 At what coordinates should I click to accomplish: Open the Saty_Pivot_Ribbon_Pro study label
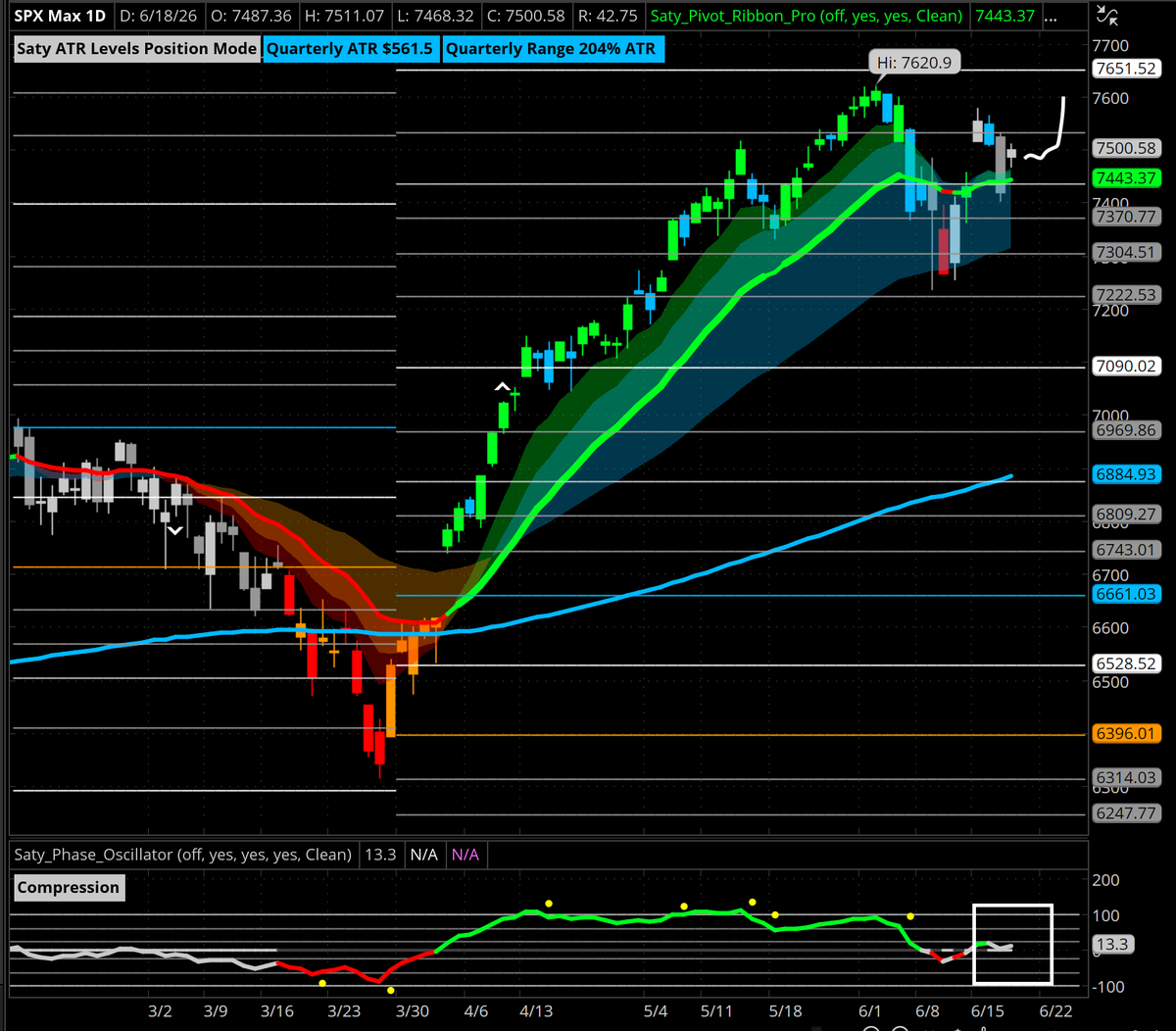tap(808, 17)
